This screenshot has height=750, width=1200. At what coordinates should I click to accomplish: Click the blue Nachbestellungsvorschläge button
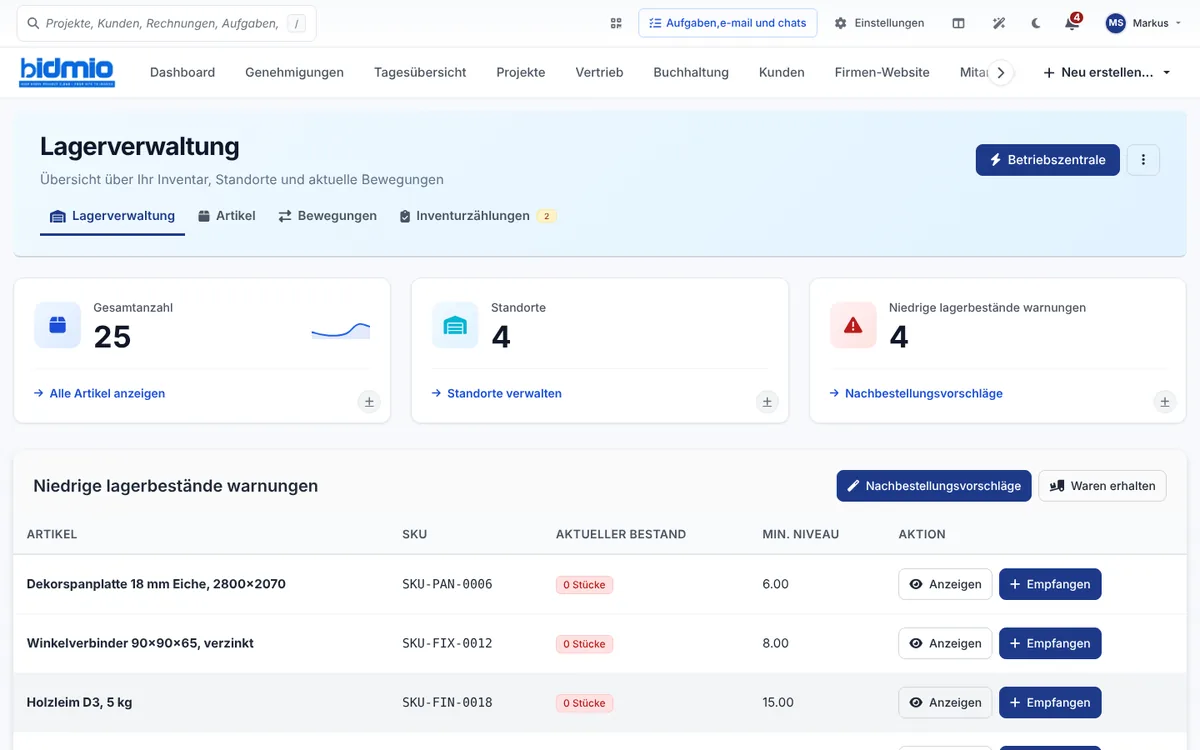(934, 486)
